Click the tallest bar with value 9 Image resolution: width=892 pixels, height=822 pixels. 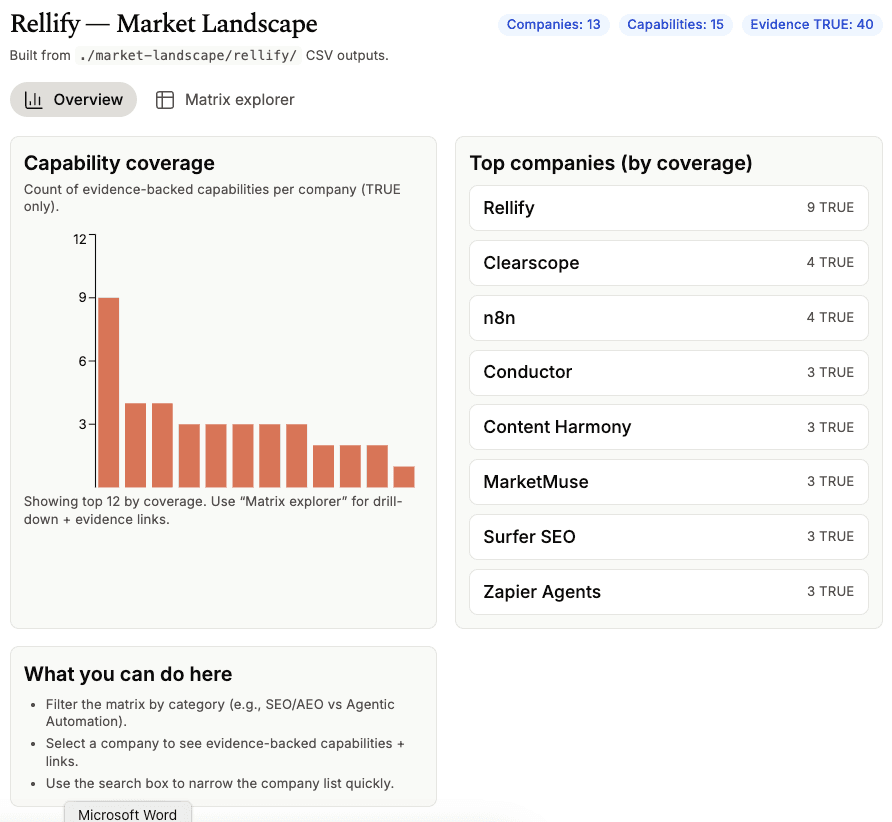click(109, 393)
